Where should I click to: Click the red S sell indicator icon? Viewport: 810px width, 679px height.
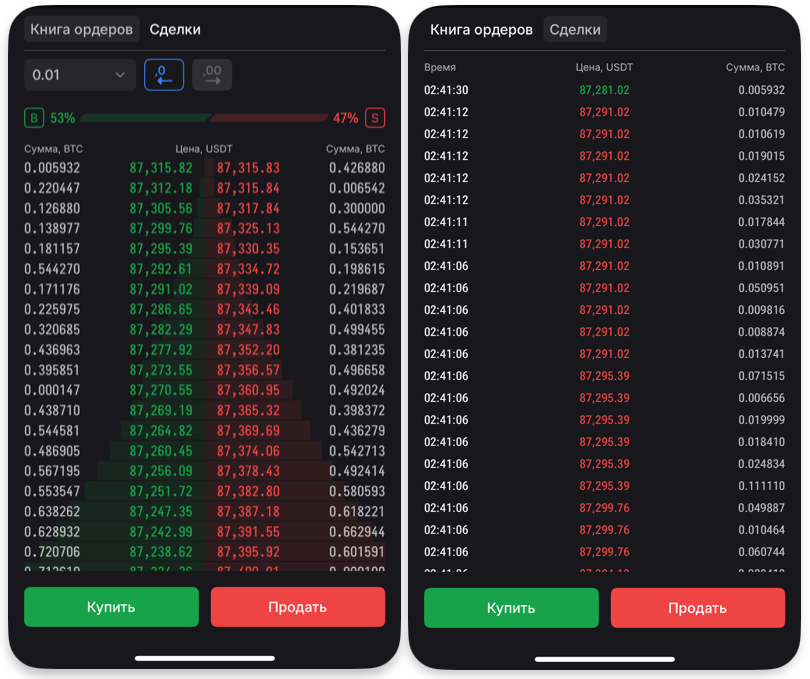pos(376,118)
